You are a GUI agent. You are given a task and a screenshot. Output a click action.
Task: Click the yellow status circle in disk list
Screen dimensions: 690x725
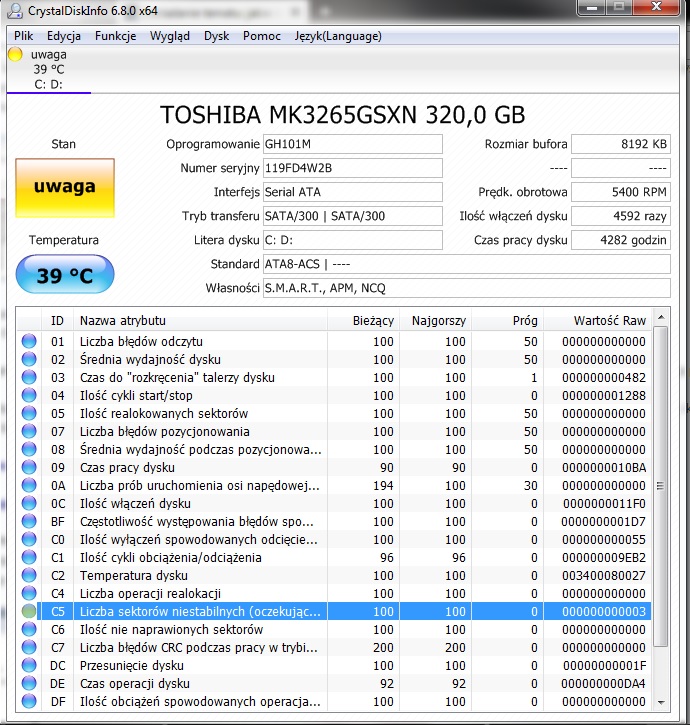click(15, 54)
